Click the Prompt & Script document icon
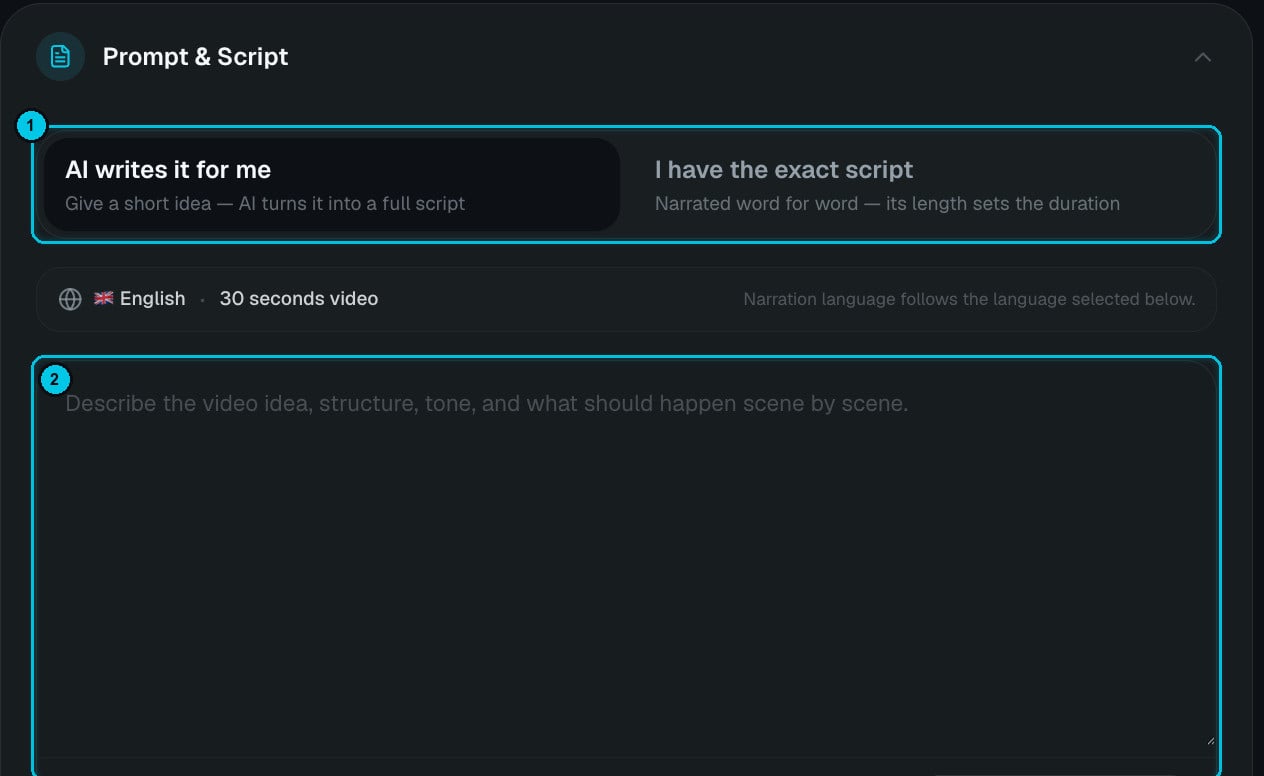The image size is (1264, 776). tap(60, 57)
